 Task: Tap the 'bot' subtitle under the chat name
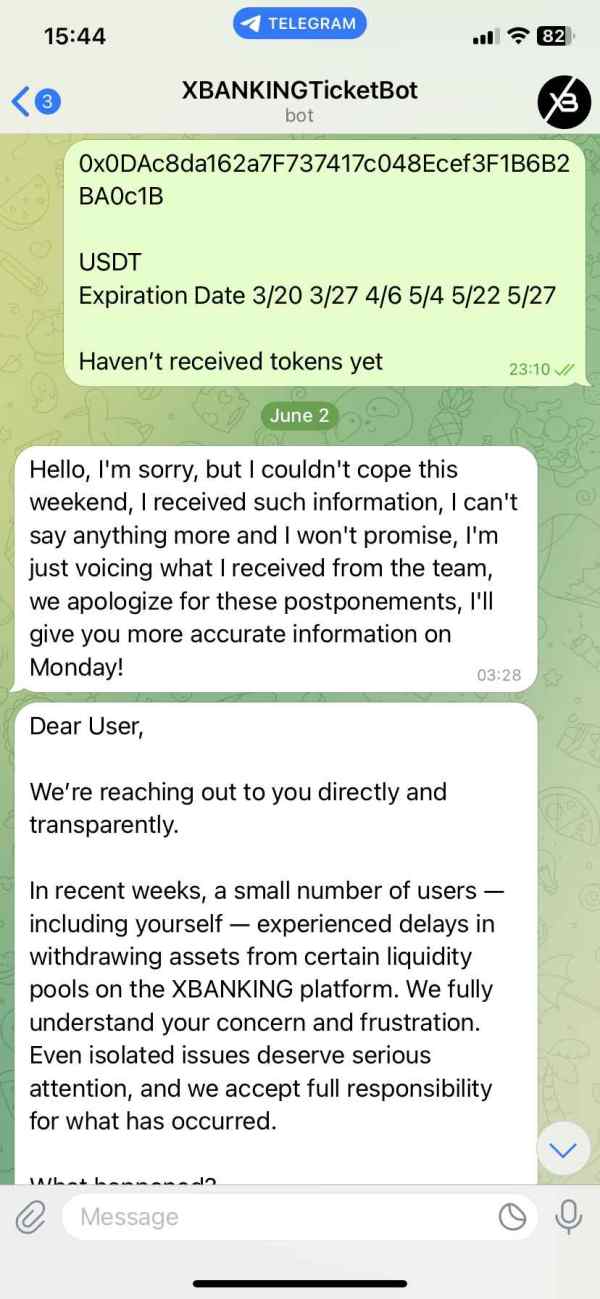(299, 115)
